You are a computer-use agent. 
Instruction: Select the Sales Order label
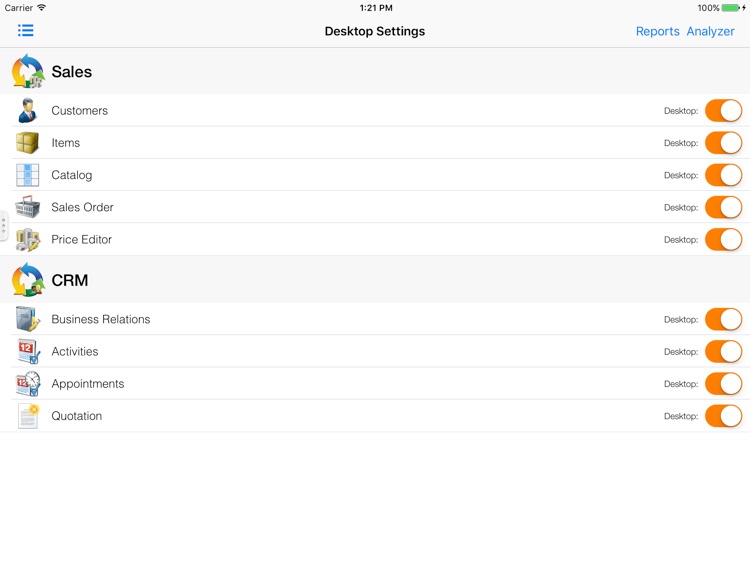(82, 207)
